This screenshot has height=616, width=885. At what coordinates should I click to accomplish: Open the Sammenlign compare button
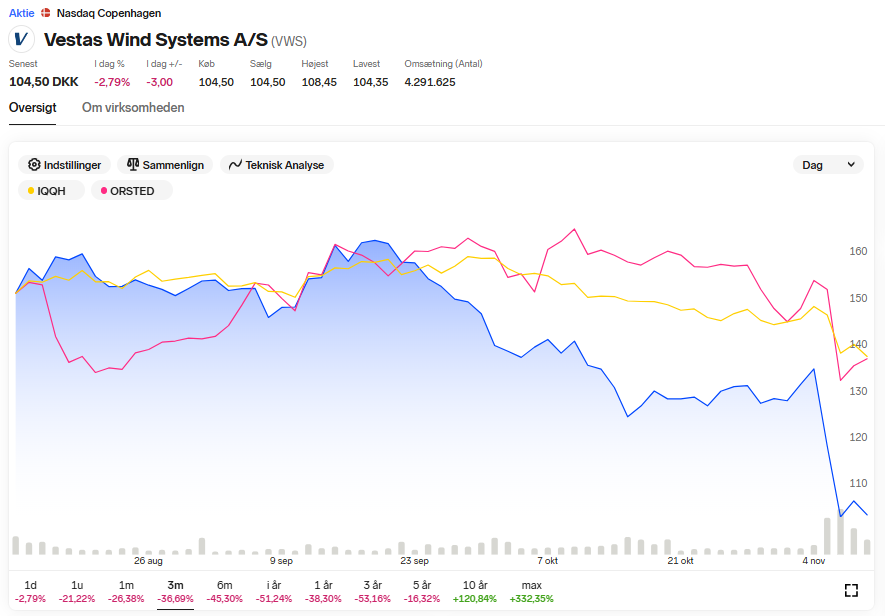pos(165,165)
